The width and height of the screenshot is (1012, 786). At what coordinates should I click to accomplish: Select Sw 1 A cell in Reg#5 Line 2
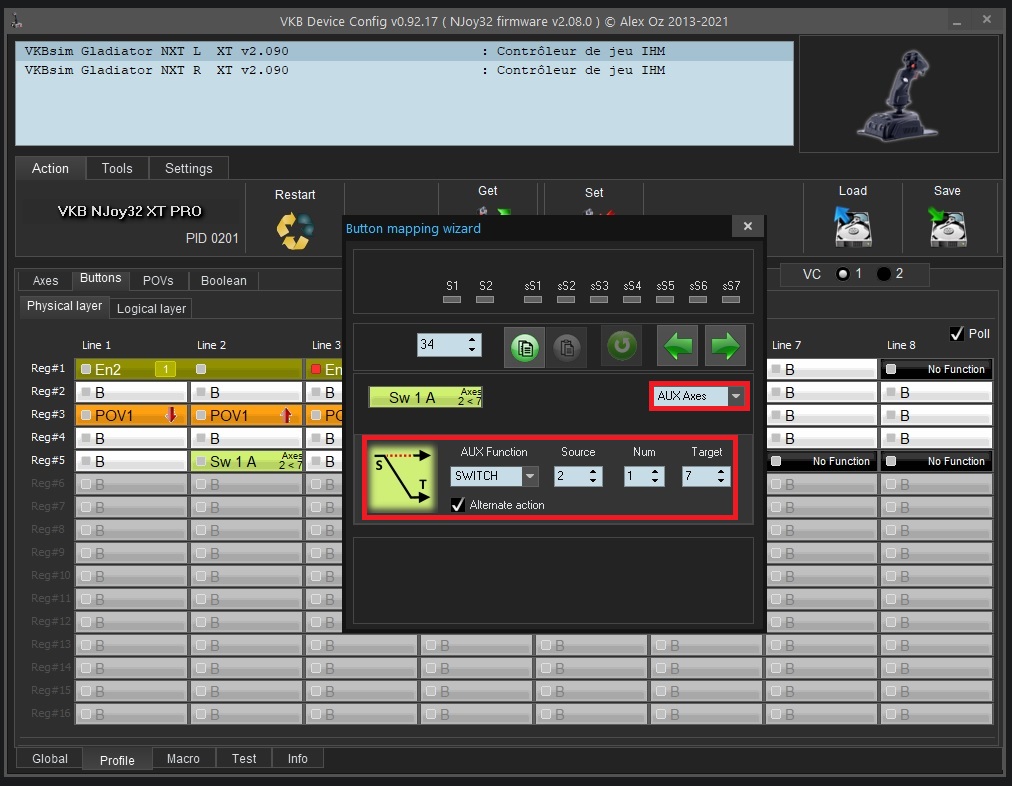click(247, 461)
